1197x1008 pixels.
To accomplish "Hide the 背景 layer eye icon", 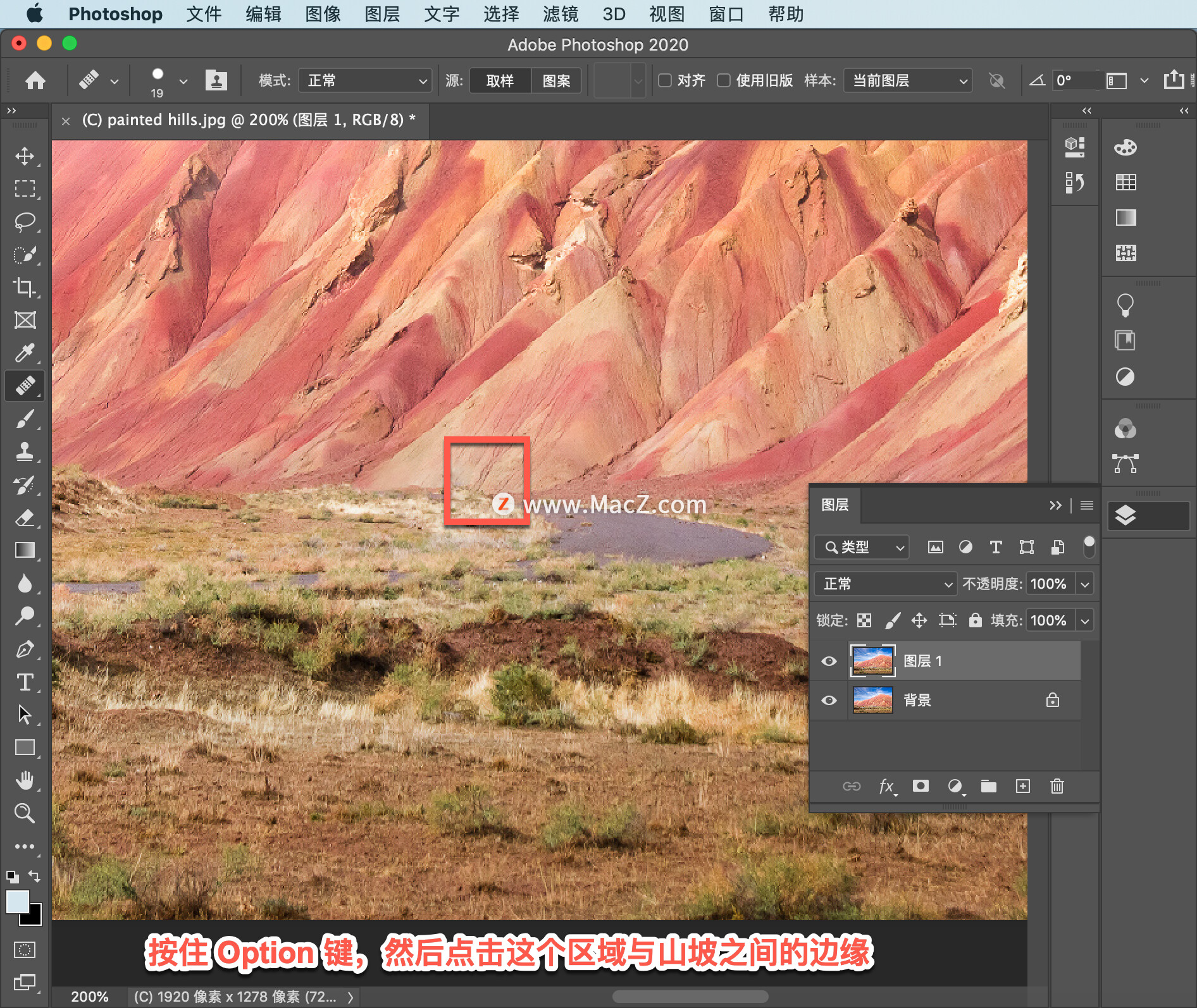I will pyautogui.click(x=829, y=701).
